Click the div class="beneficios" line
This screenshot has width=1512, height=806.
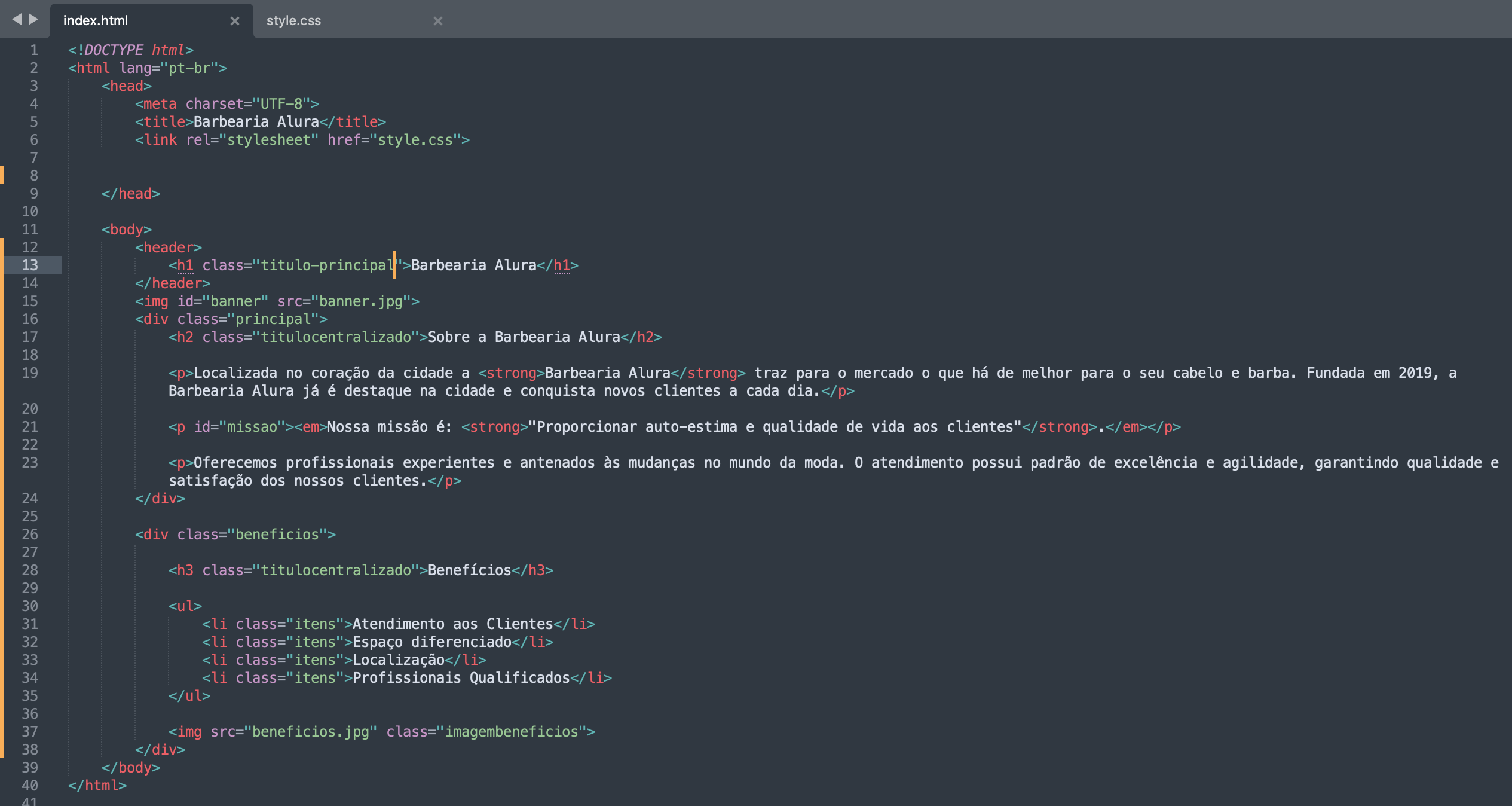click(235, 534)
